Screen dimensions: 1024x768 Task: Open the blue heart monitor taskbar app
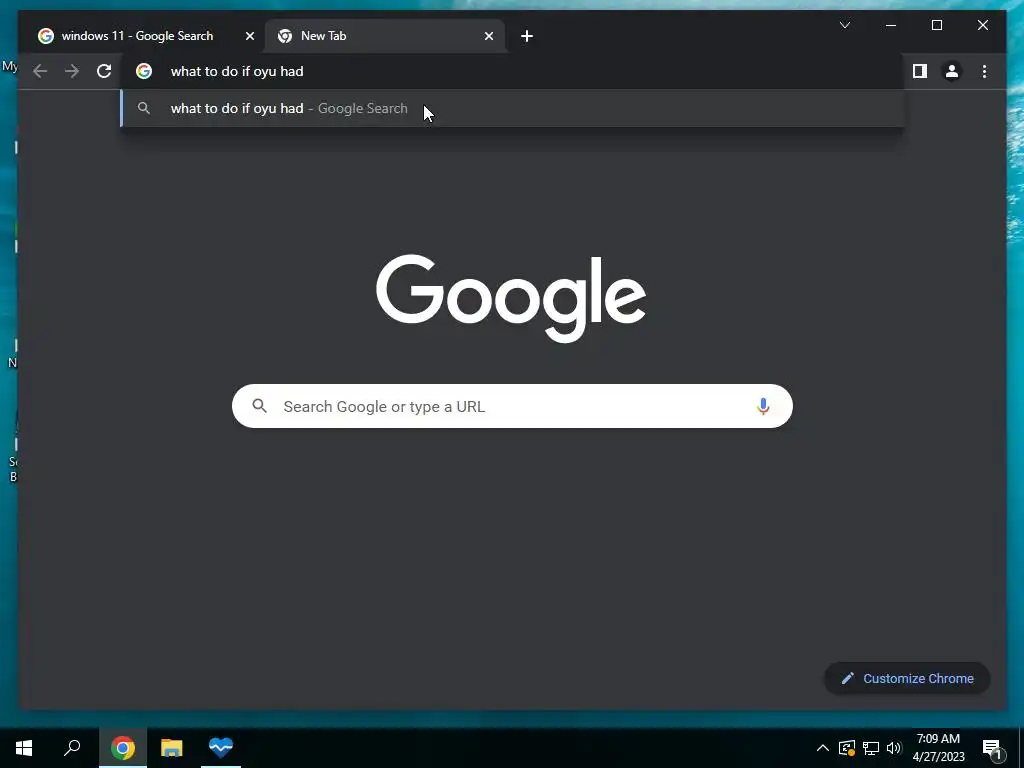(221, 748)
